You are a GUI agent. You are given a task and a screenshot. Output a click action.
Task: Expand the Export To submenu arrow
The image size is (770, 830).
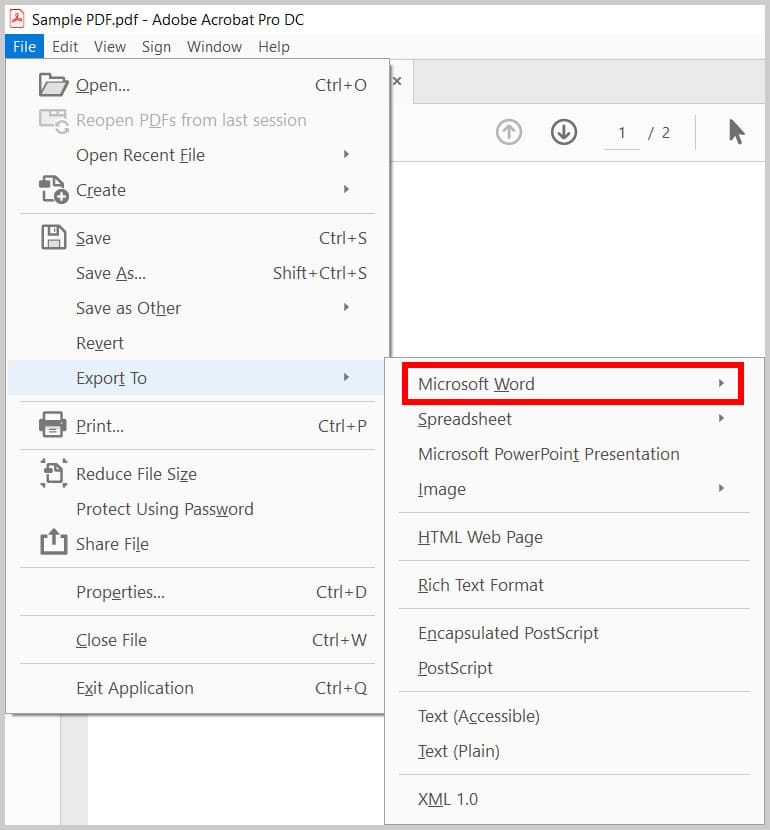346,377
